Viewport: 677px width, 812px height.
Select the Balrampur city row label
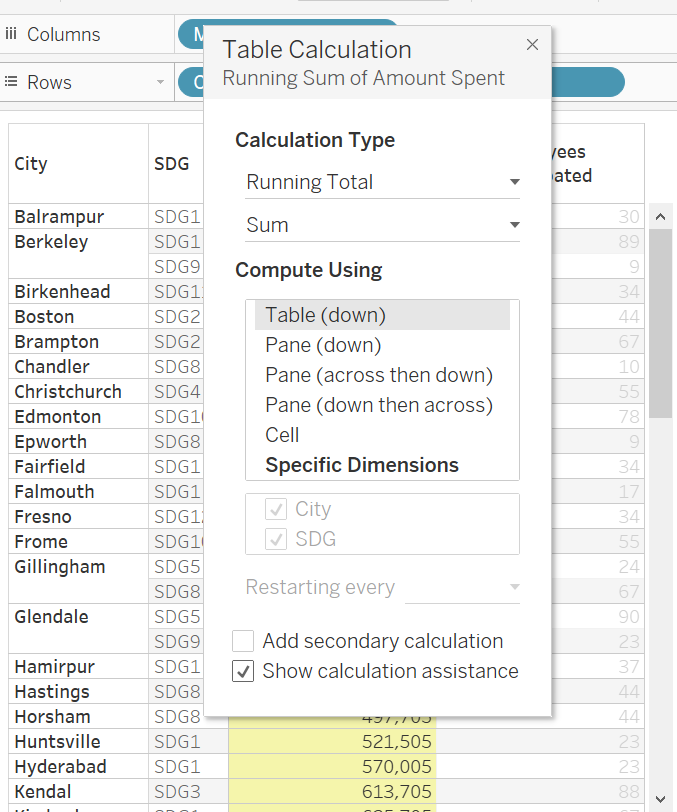point(59,217)
